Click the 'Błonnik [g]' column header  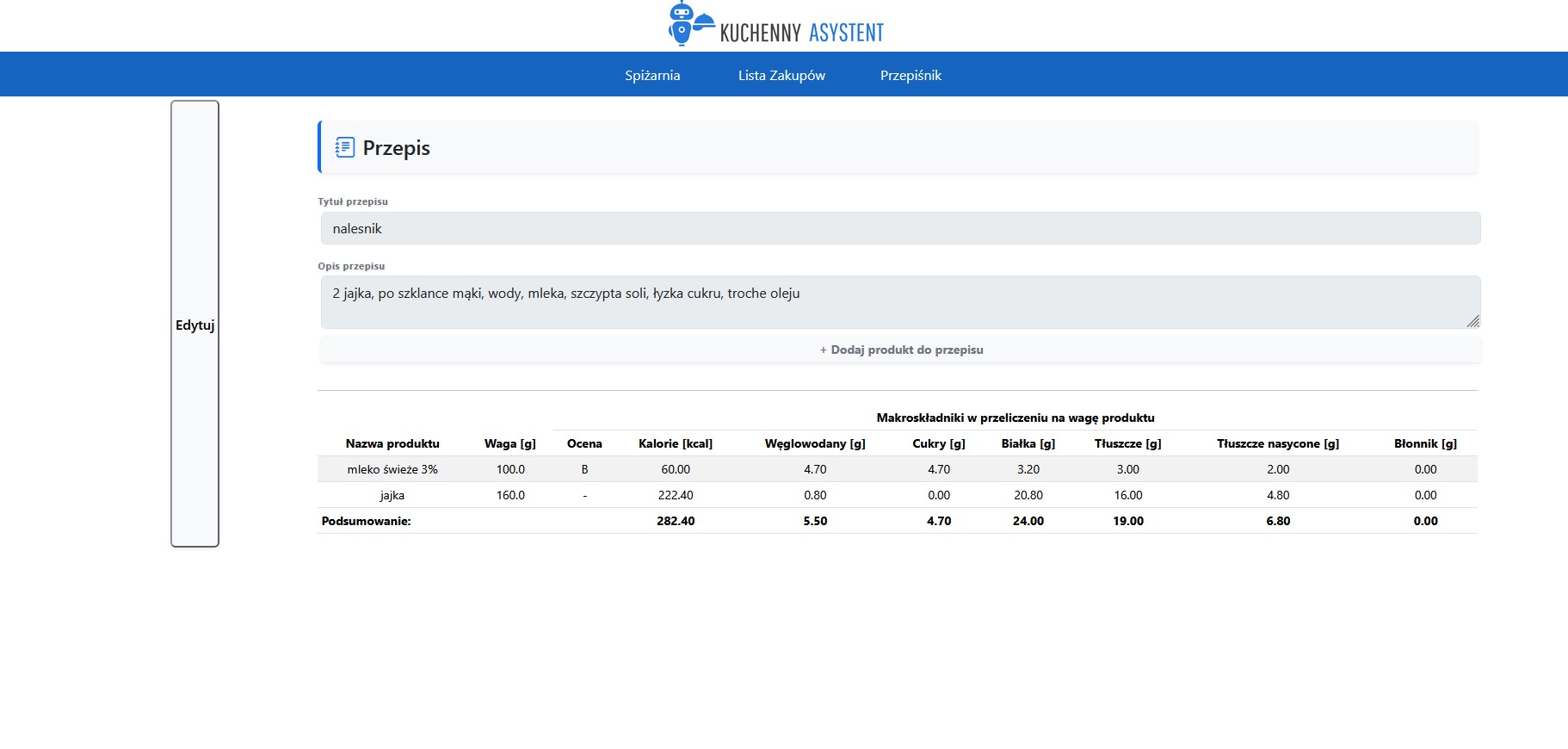(x=1425, y=443)
